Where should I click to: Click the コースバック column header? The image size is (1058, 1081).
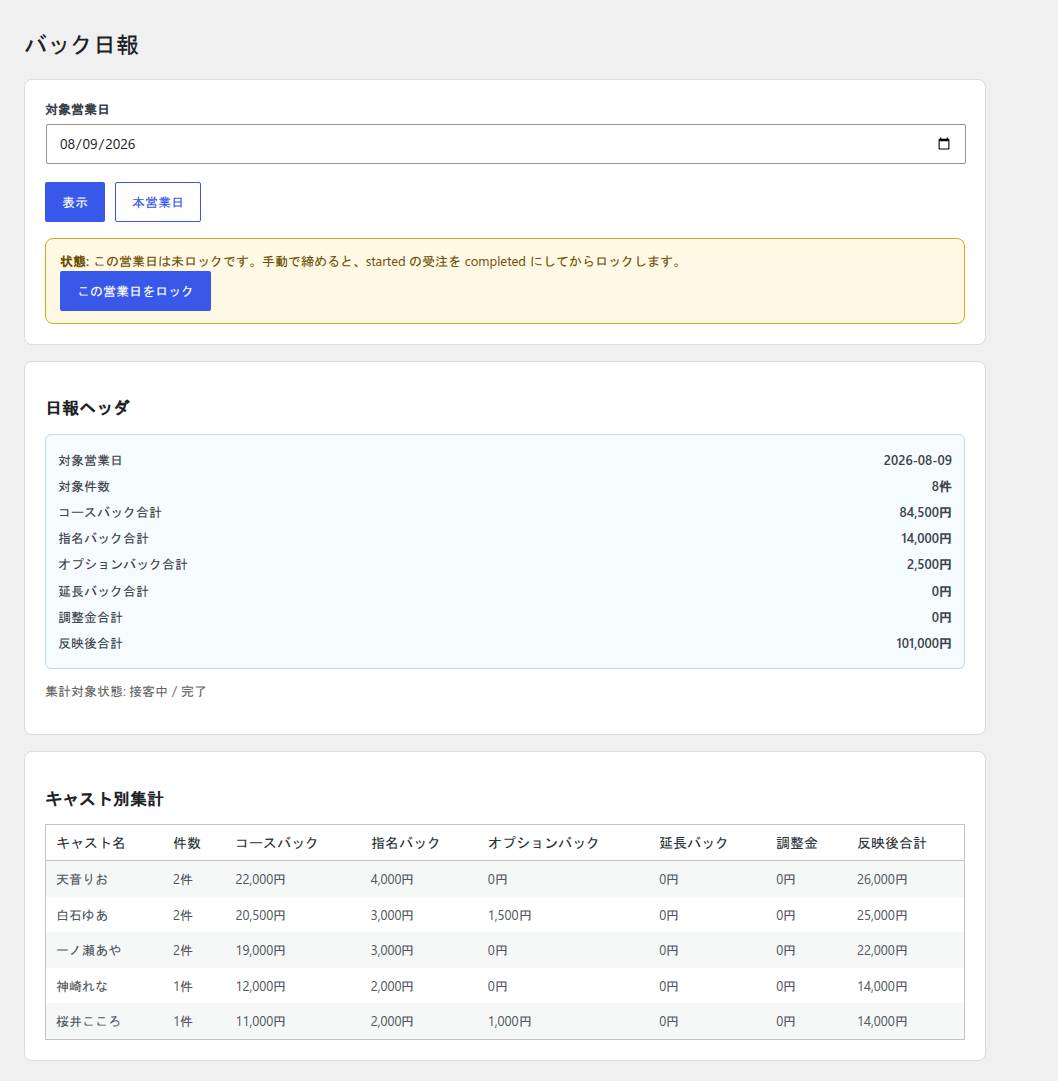pos(276,843)
